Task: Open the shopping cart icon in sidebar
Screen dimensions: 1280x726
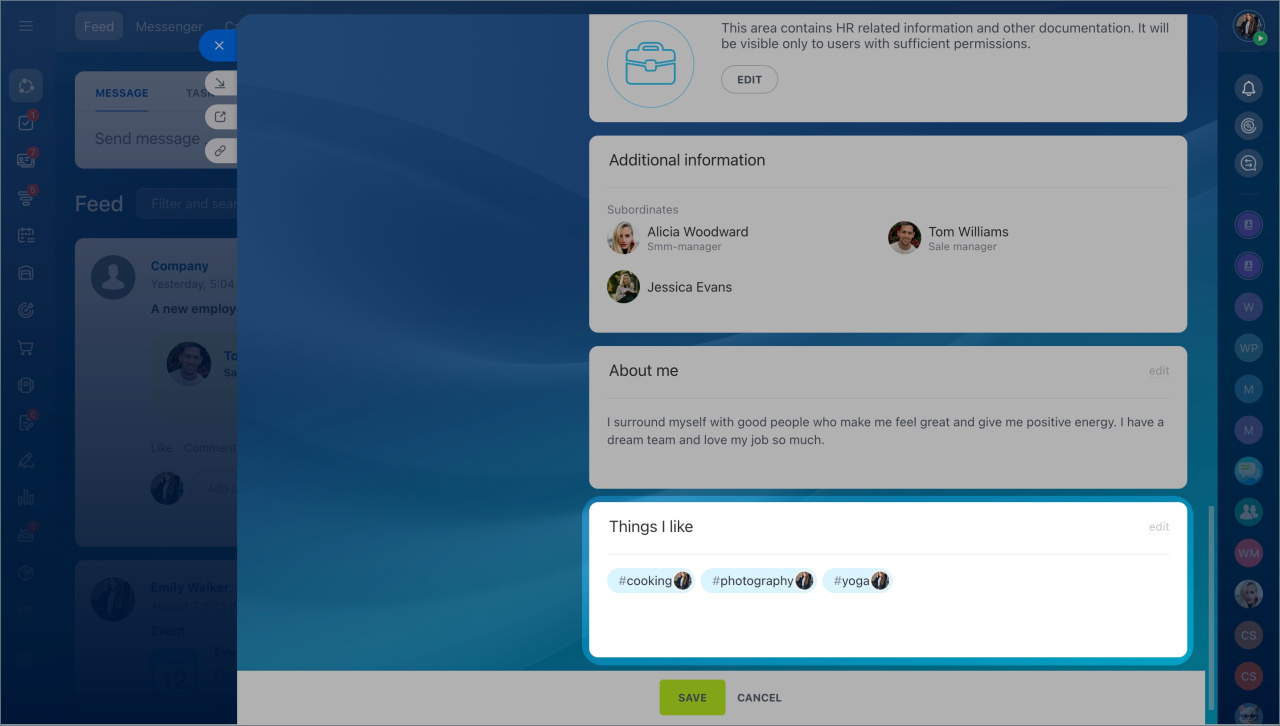Action: tap(26, 348)
